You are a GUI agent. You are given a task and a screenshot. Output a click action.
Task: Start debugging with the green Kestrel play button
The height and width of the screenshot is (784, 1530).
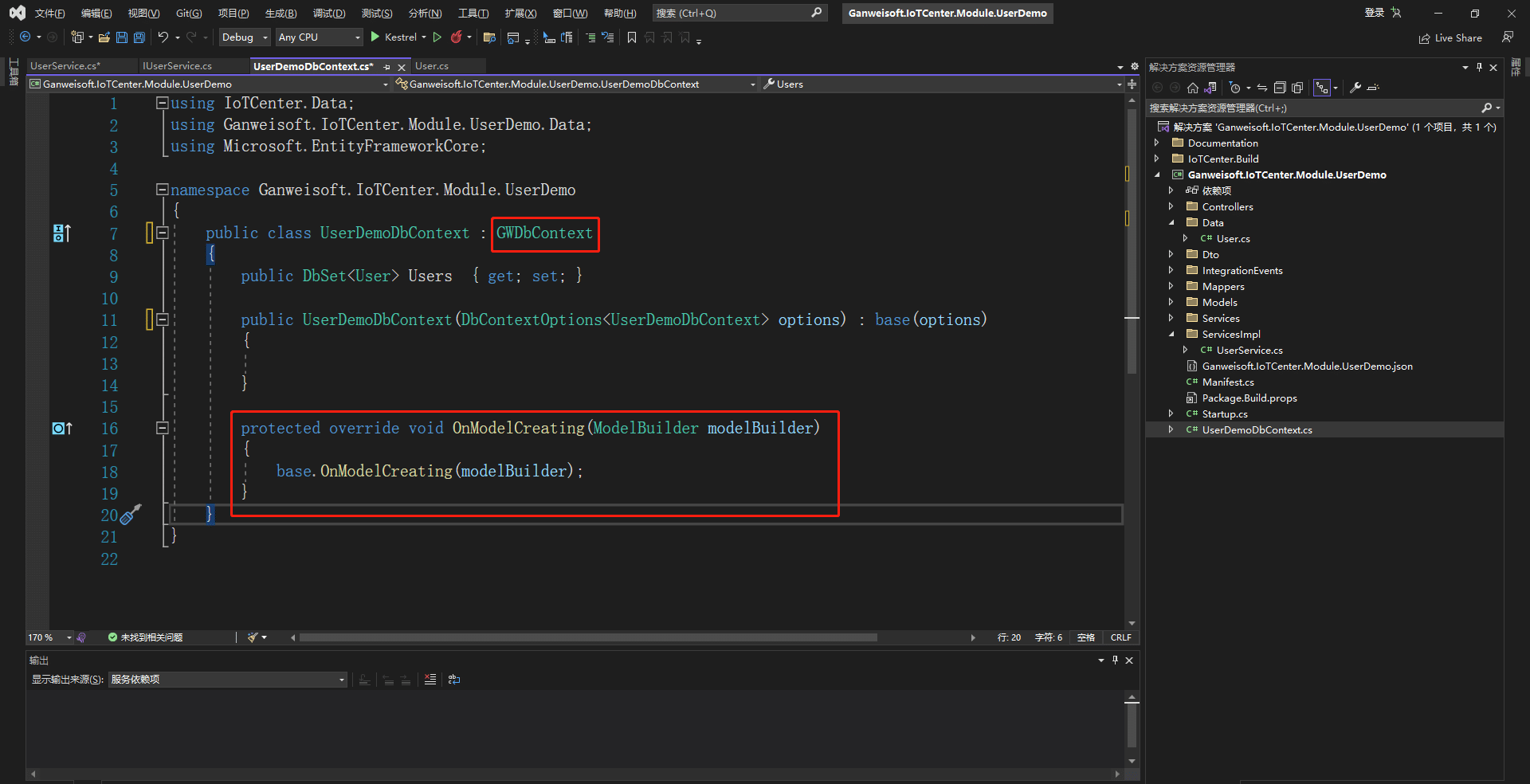375,37
